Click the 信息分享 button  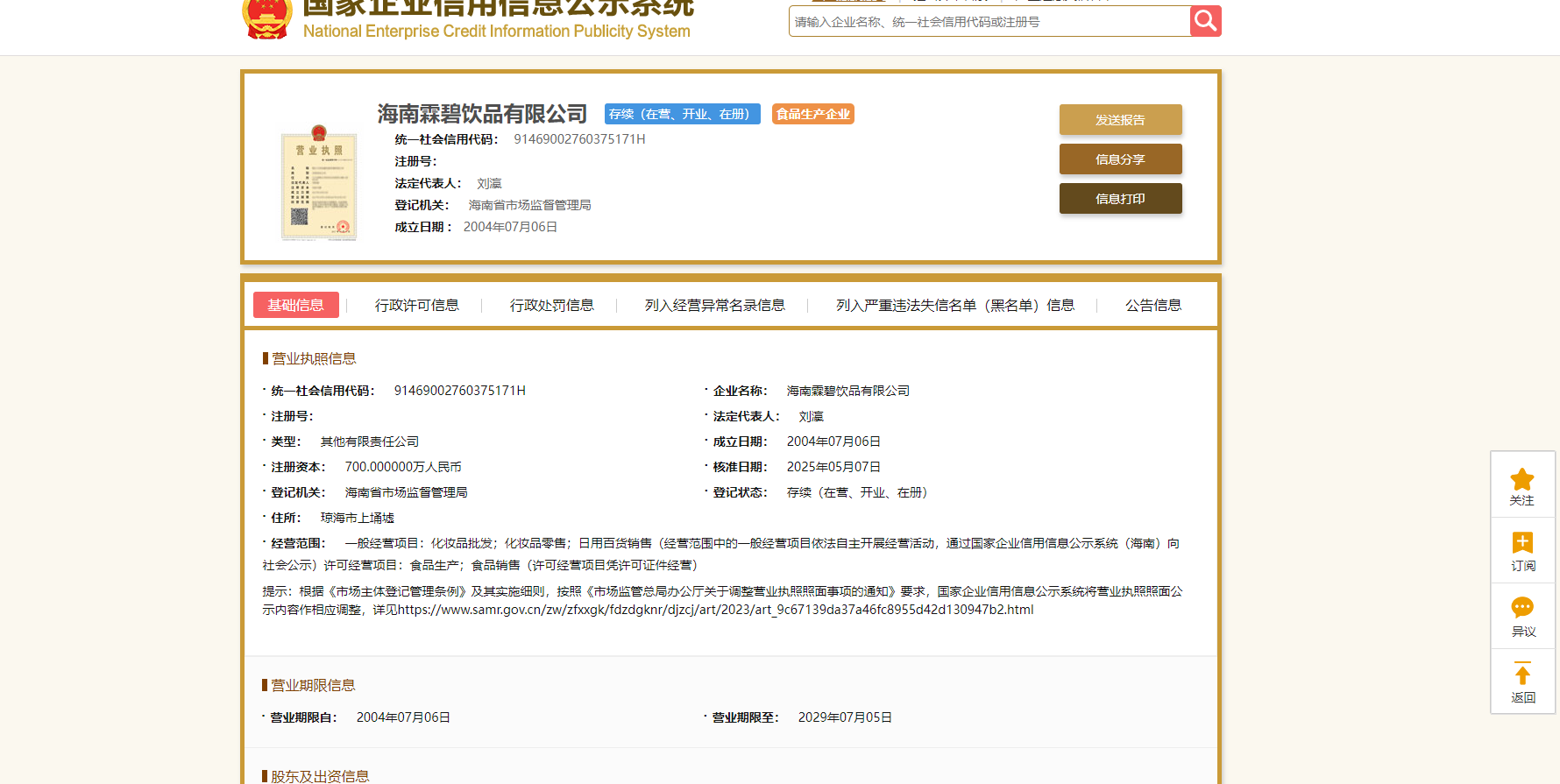pos(1120,159)
